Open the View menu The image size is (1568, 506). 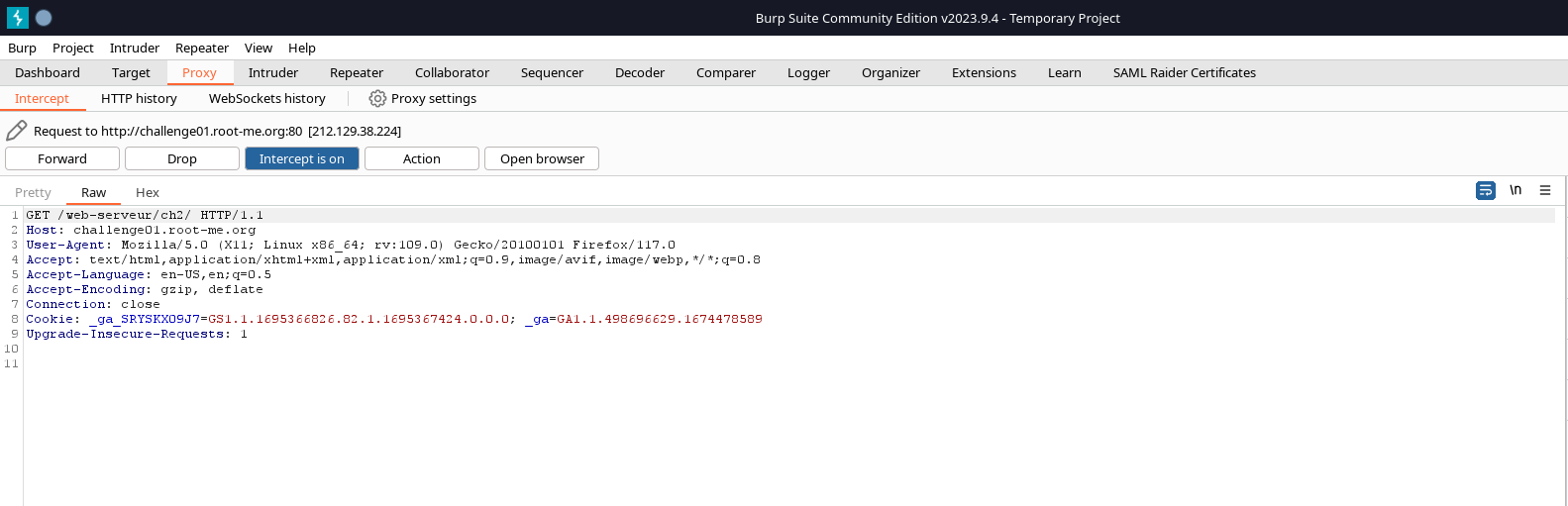259,48
